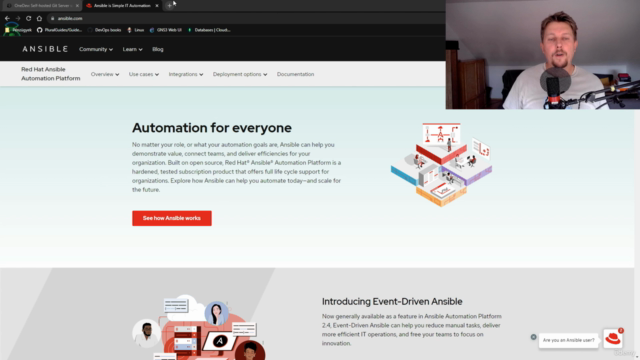Open the browser home icon

tap(39, 18)
